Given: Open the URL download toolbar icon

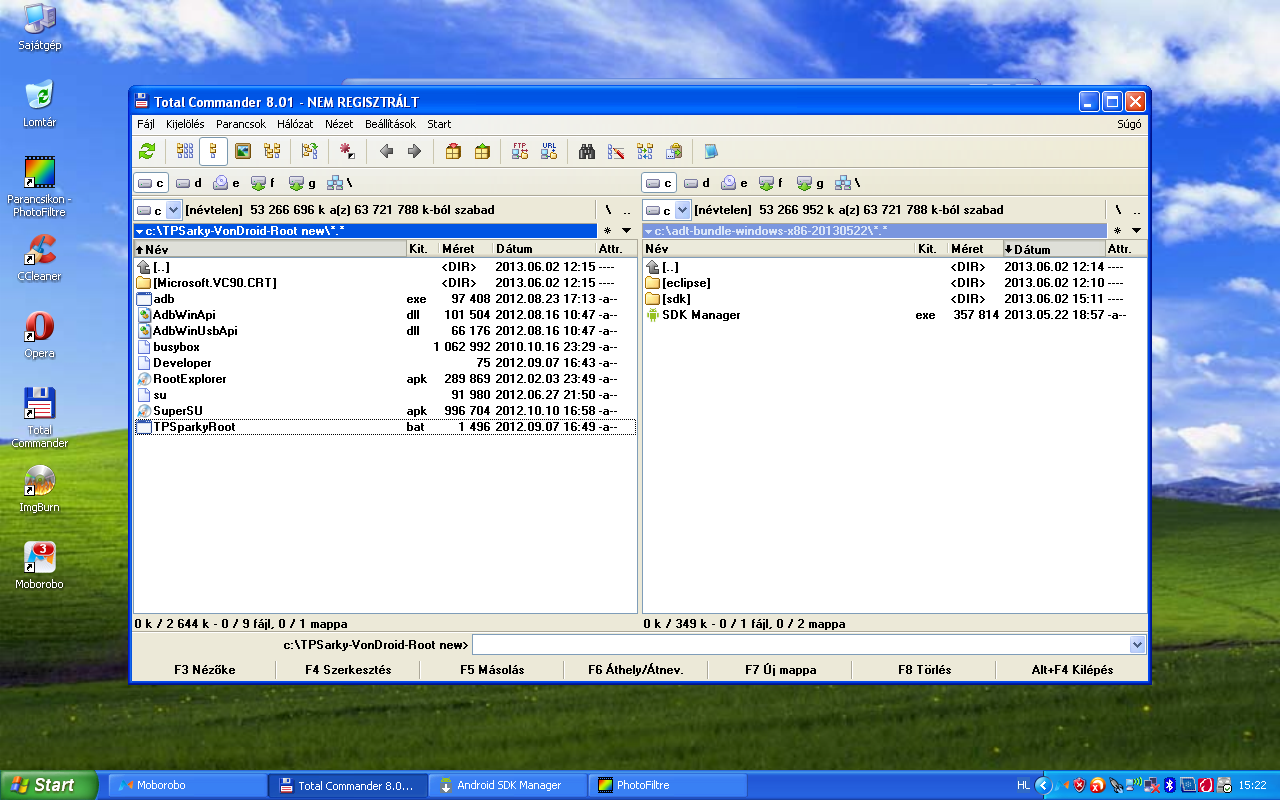Looking at the screenshot, I should pos(549,151).
